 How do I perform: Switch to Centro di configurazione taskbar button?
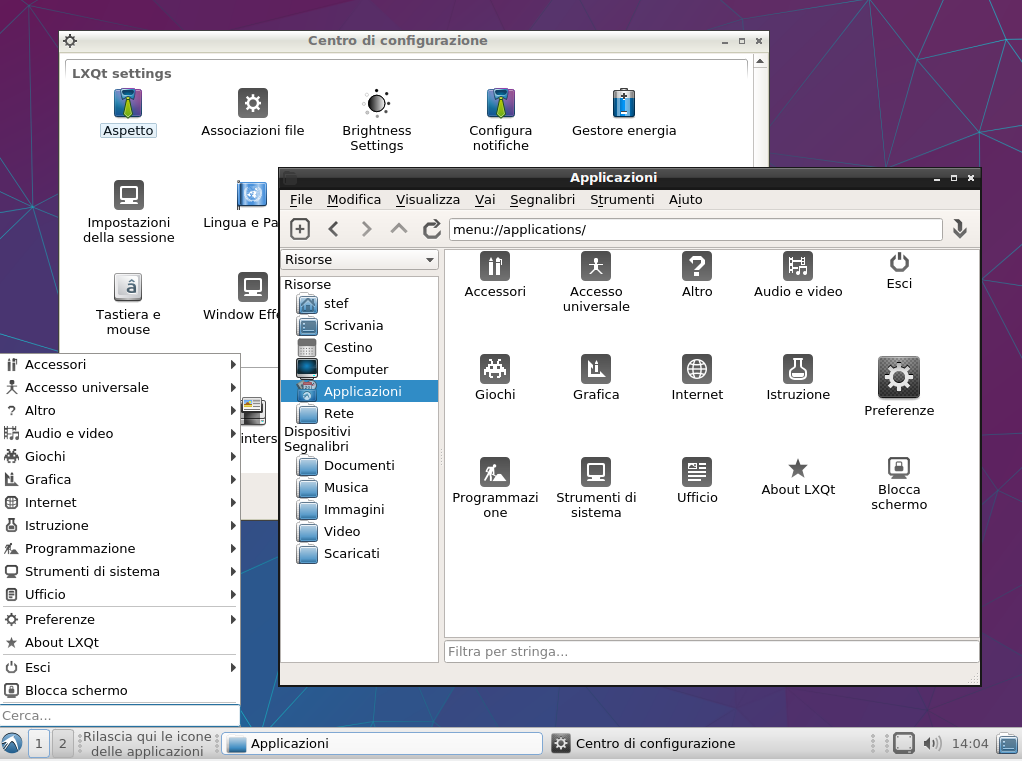click(x=655, y=743)
